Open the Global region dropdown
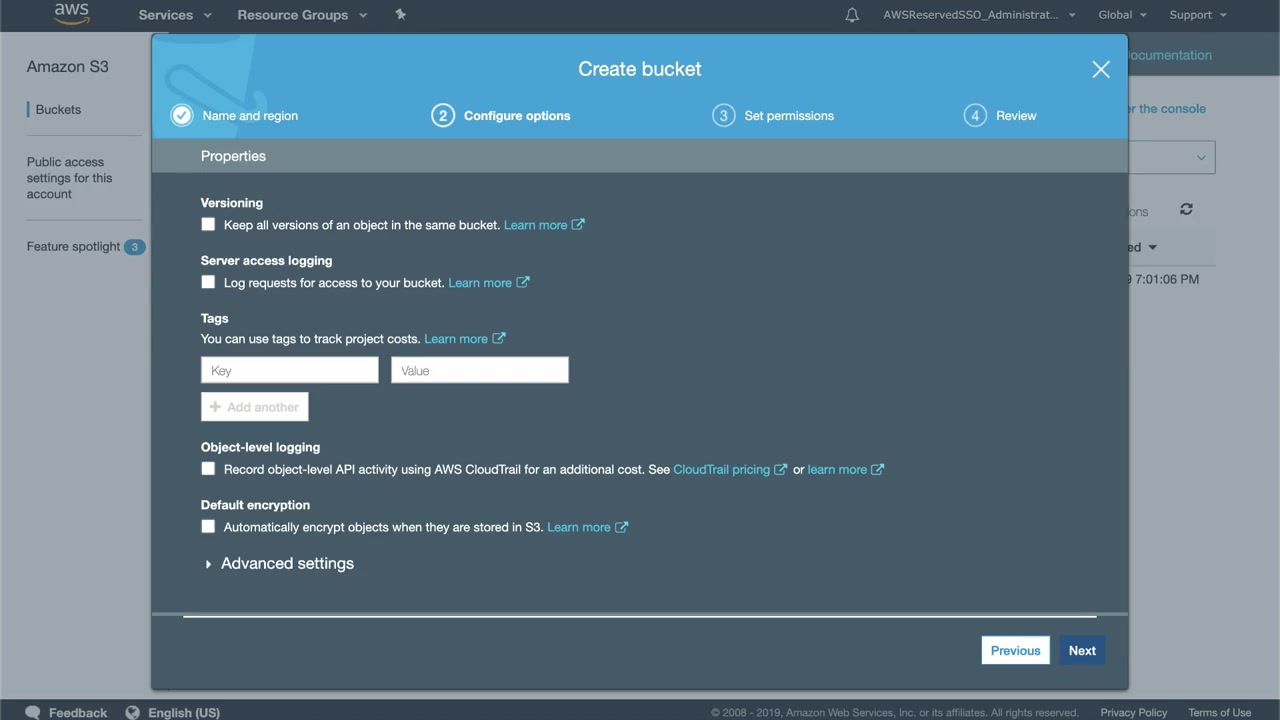 tap(1122, 15)
